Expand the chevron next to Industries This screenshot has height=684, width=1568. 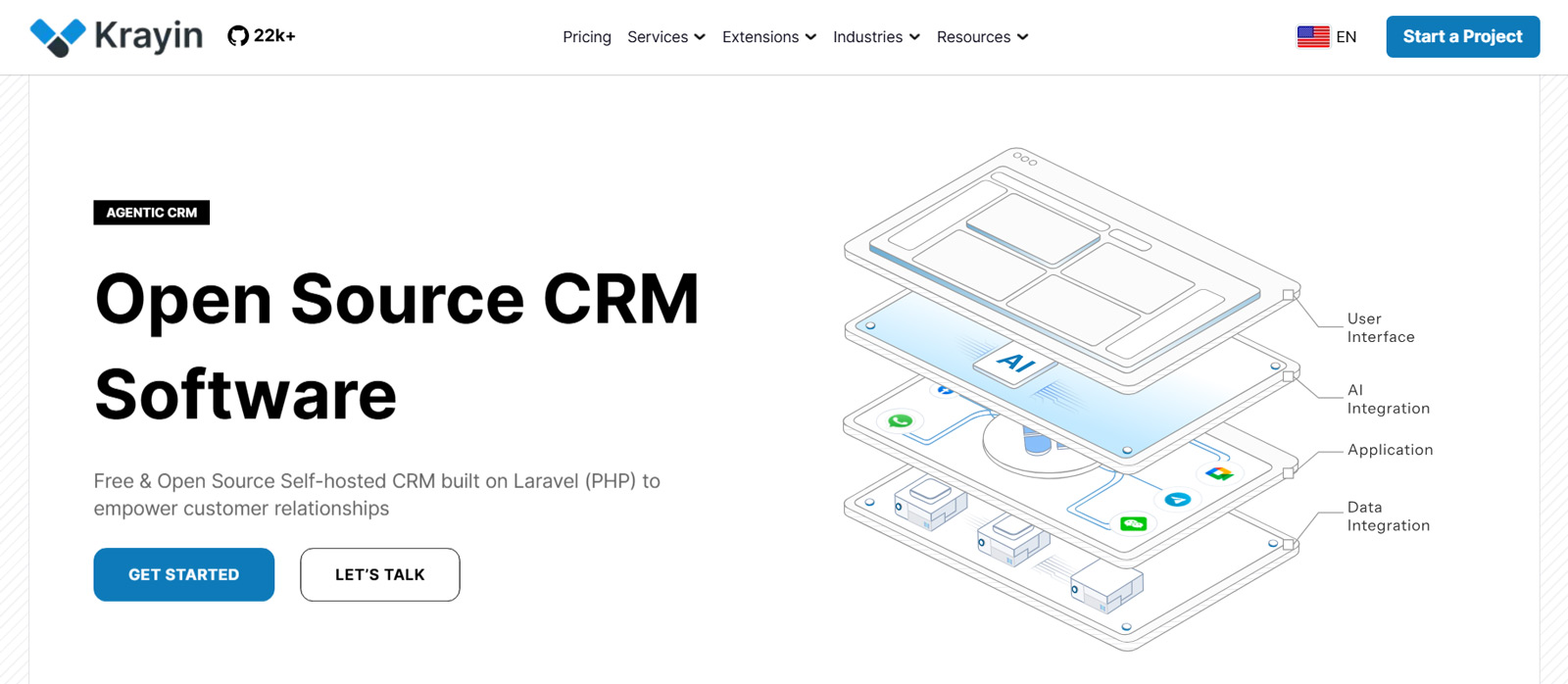pos(914,37)
